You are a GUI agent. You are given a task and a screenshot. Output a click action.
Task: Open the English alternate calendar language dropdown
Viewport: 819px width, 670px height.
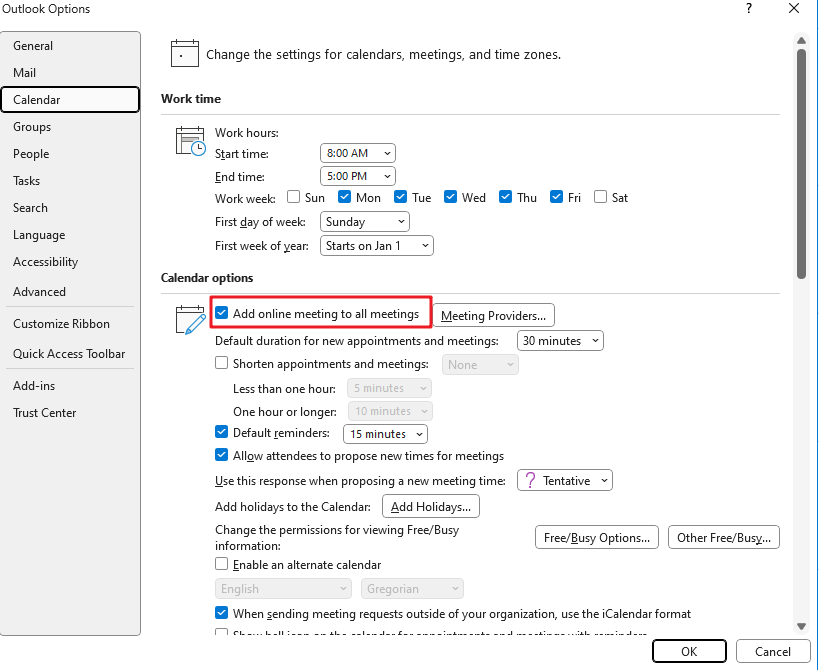coord(283,589)
